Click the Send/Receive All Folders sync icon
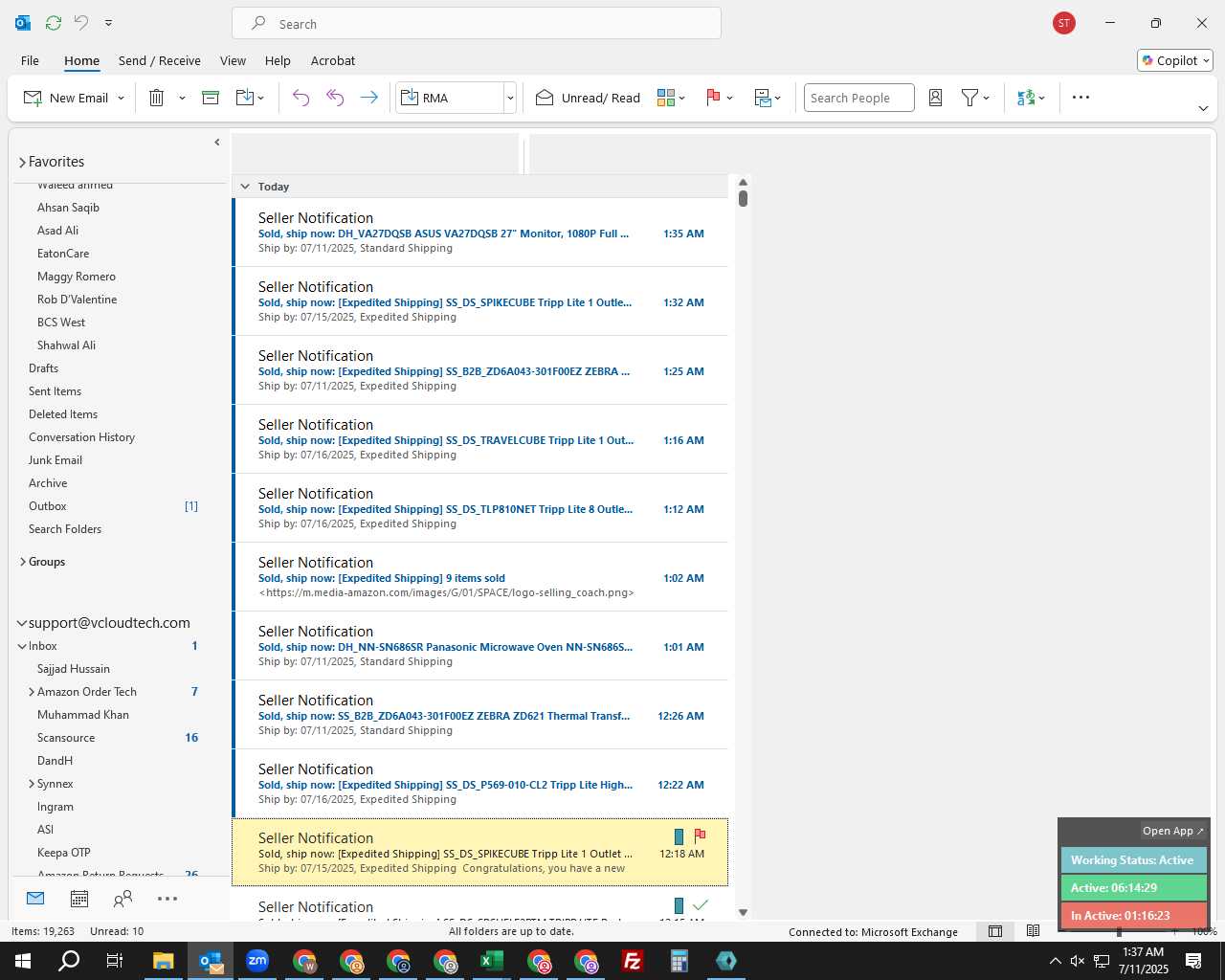This screenshot has height=980, width=1225. 54,22
